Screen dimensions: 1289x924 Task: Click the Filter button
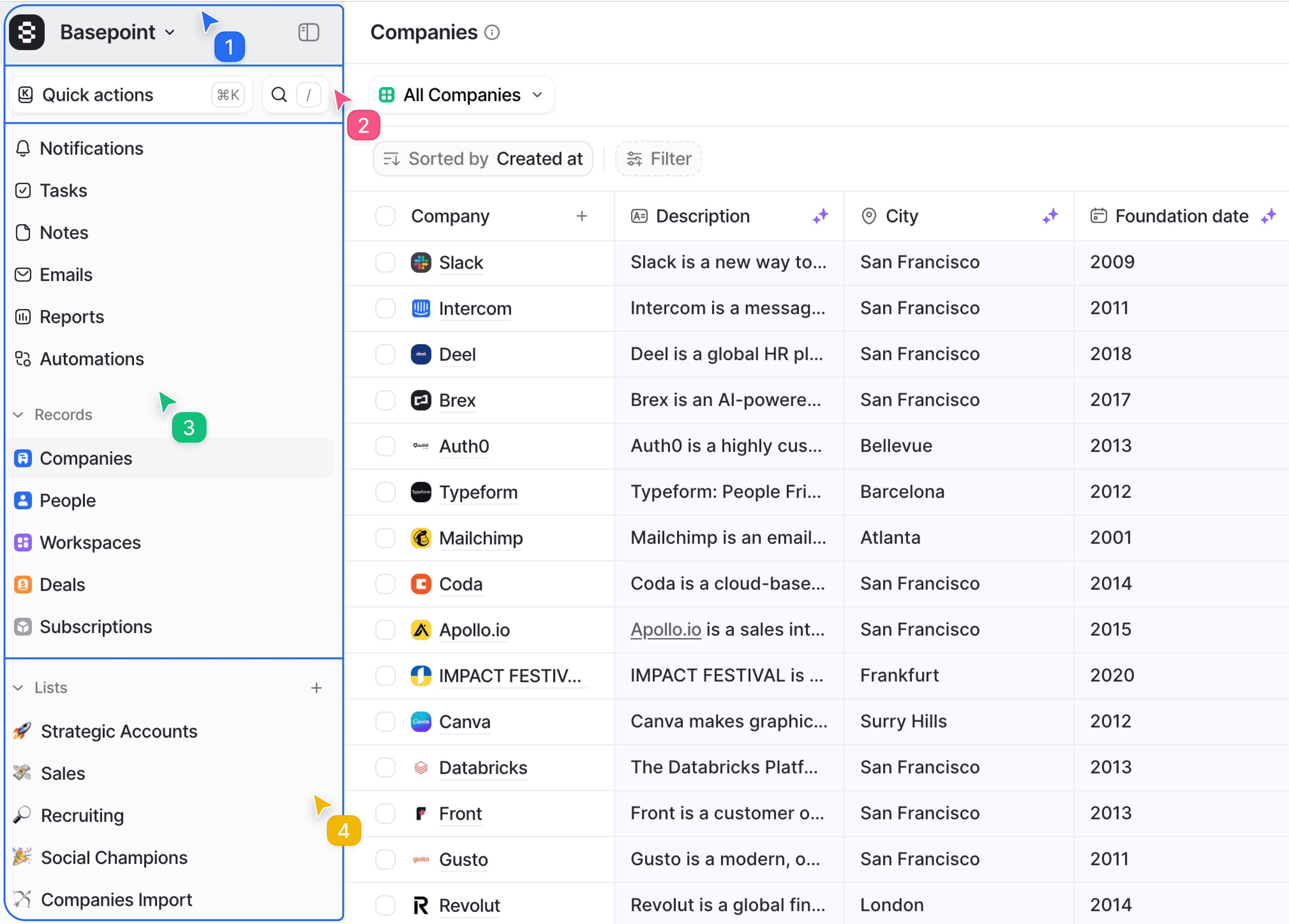(658, 158)
